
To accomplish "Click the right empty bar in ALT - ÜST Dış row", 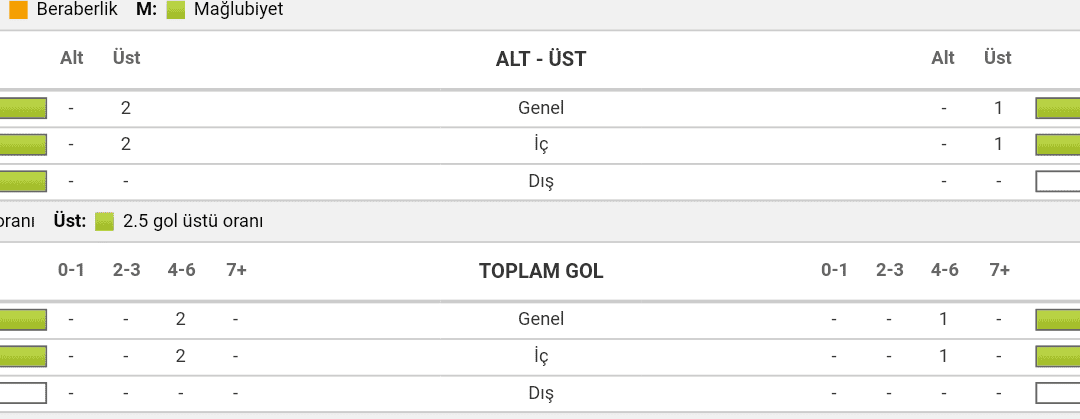I will pyautogui.click(x=1057, y=182).
